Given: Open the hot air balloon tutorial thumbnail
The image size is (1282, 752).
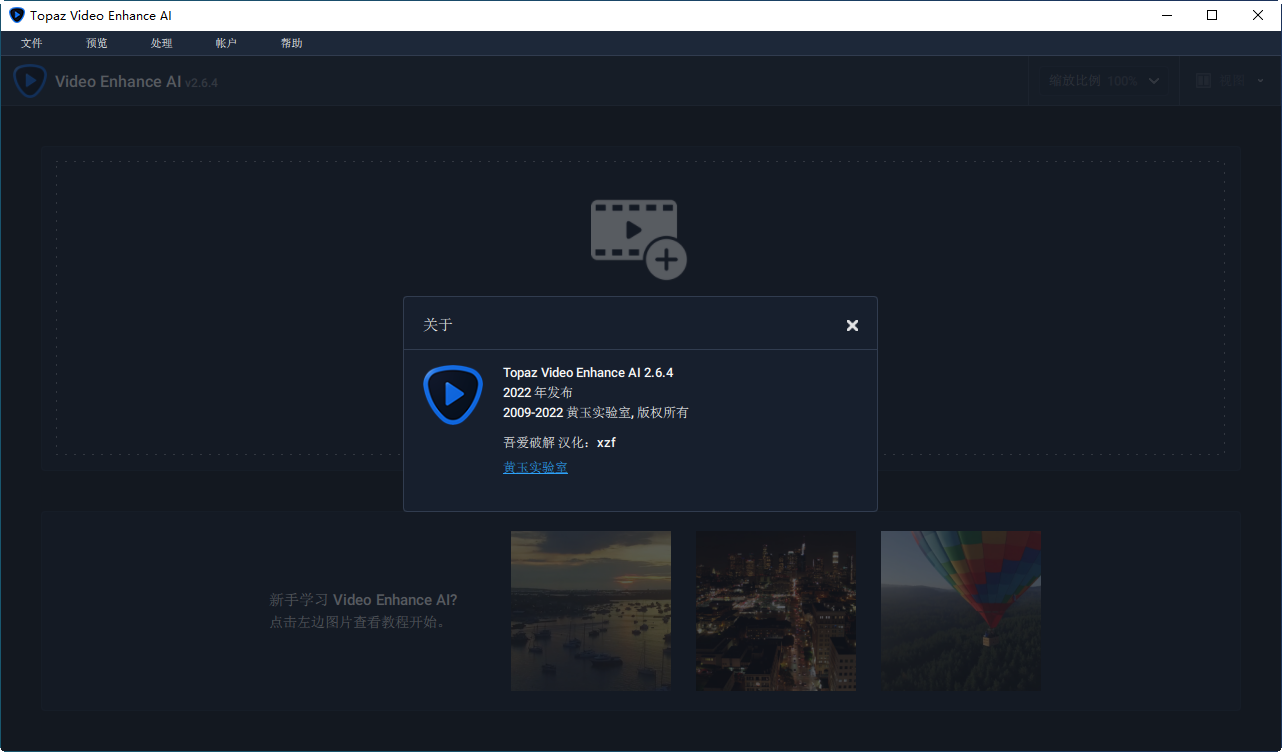Looking at the screenshot, I should tap(961, 611).
